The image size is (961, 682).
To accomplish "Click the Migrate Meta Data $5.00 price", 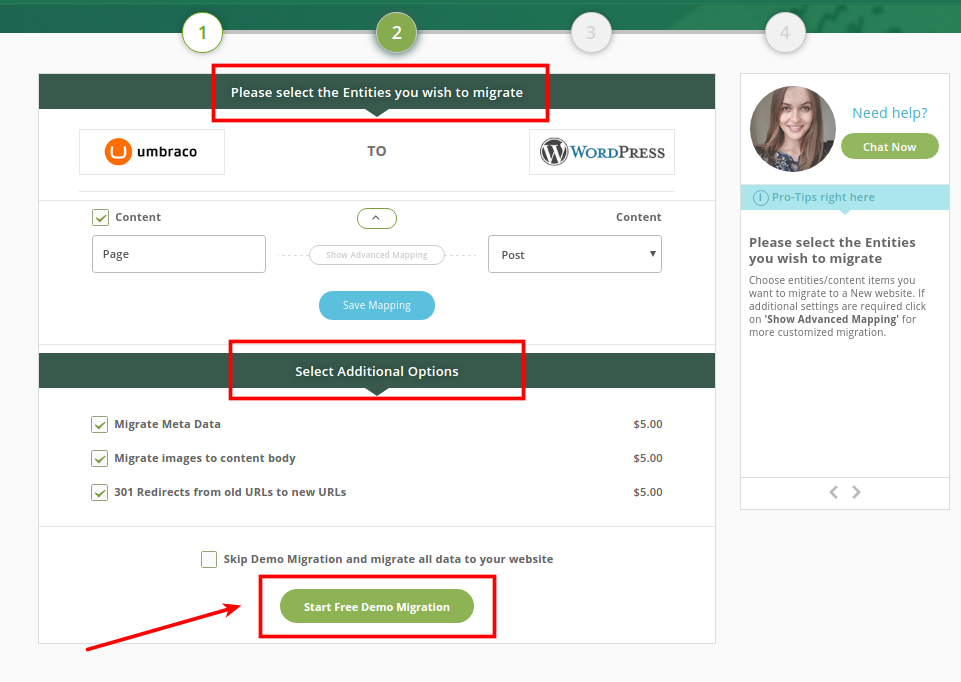I will pyautogui.click(x=648, y=424).
